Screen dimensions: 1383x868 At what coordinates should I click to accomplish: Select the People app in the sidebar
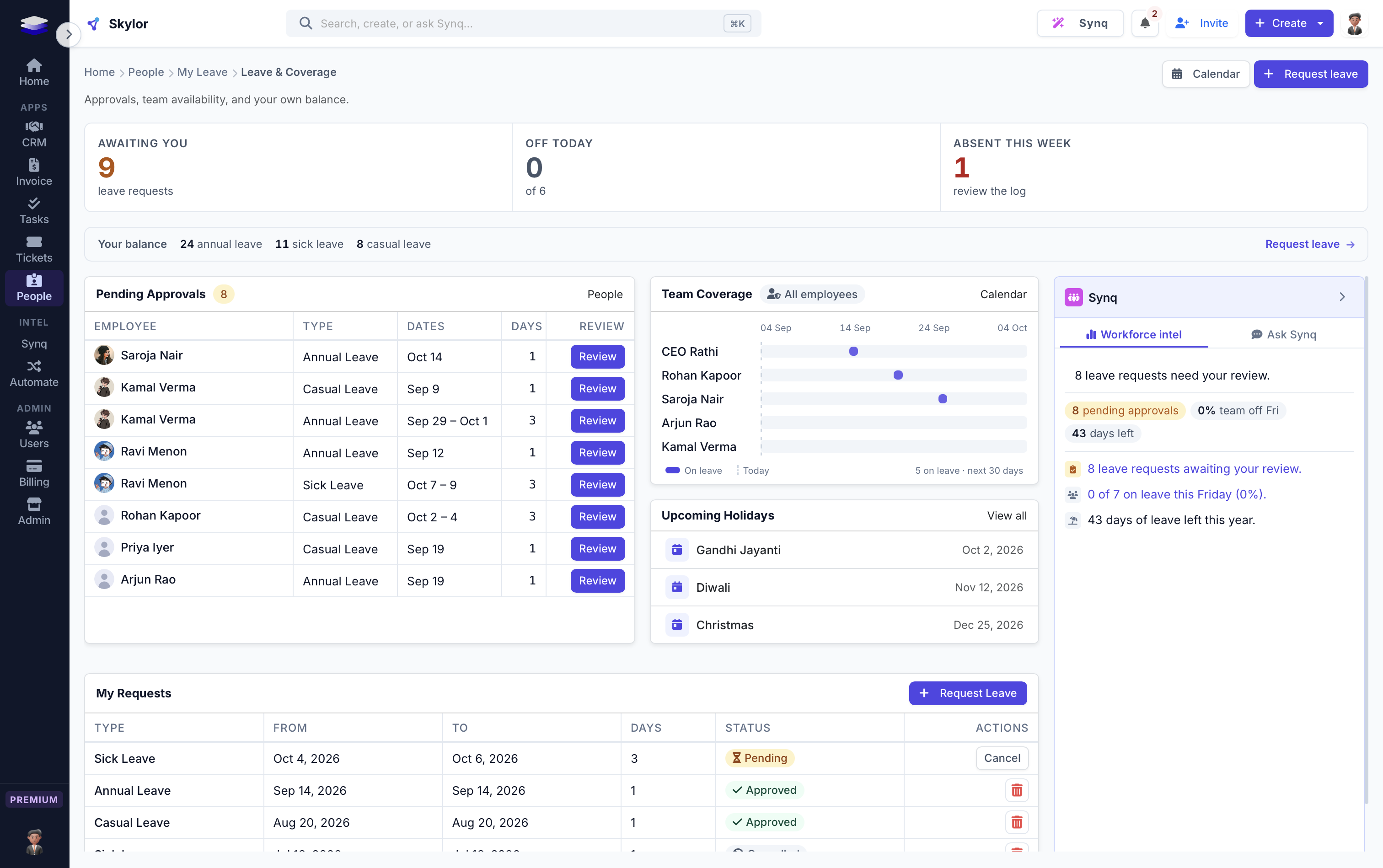(34, 288)
